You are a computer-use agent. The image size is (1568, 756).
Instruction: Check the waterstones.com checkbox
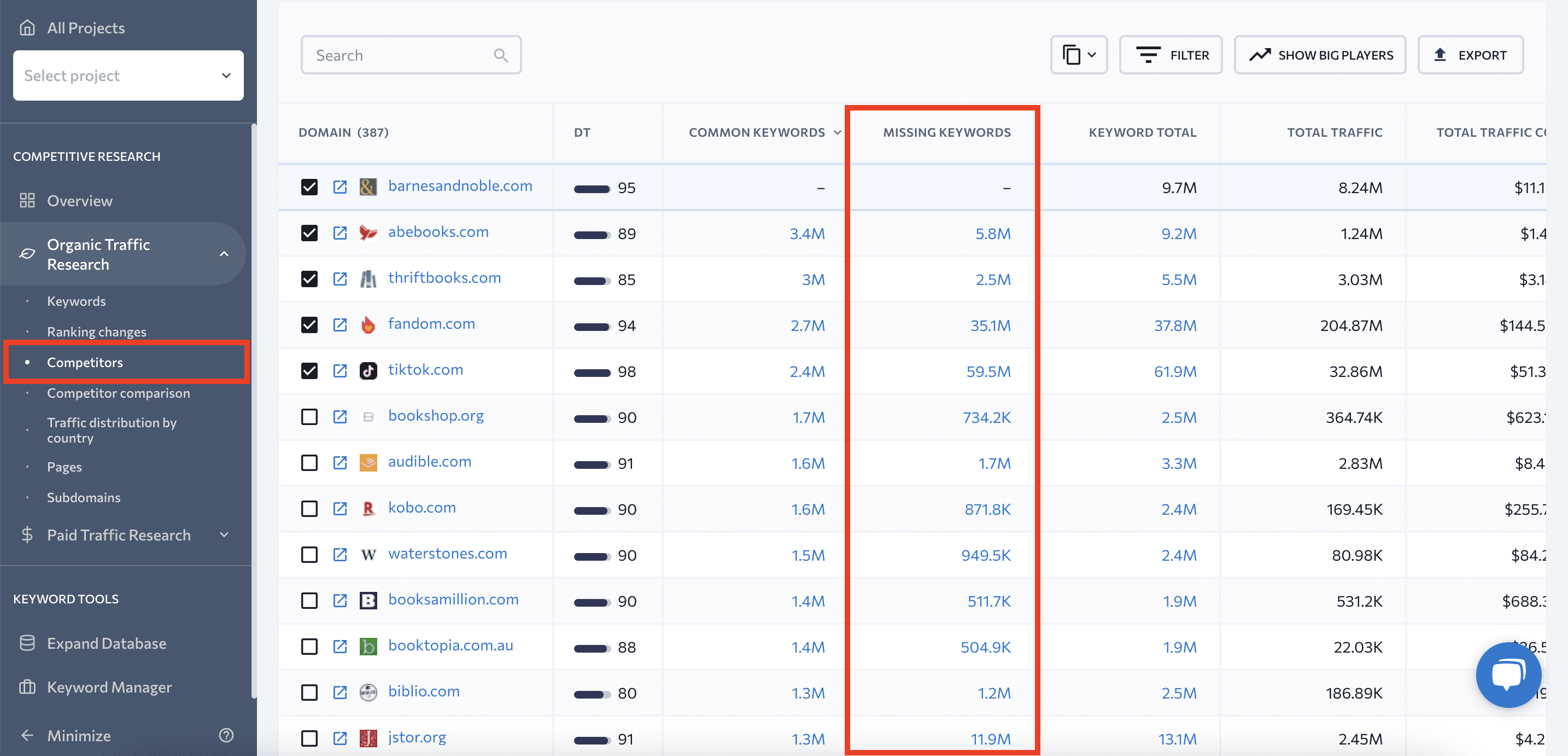[x=309, y=554]
